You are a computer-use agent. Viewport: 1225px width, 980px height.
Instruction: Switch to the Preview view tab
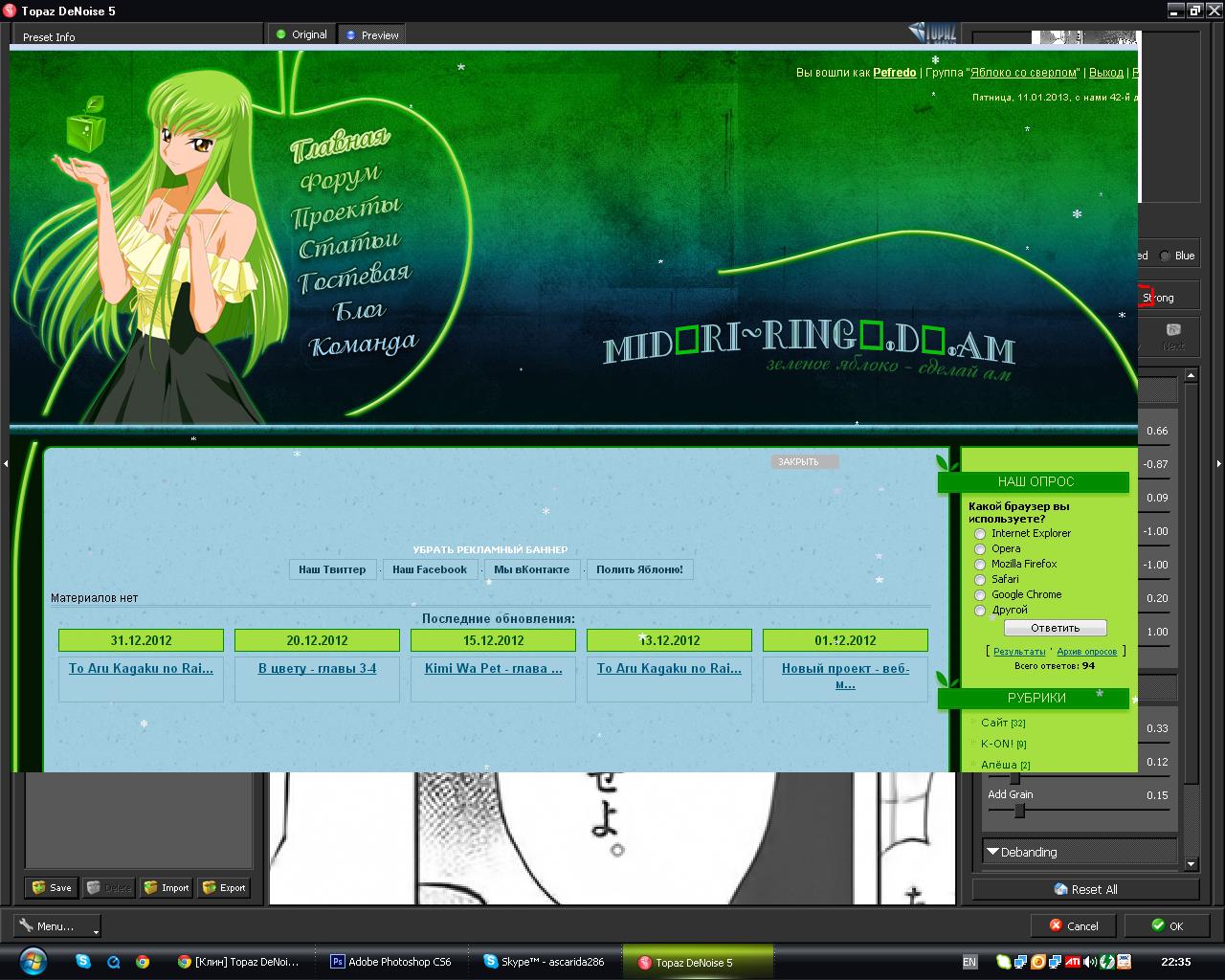point(372,34)
